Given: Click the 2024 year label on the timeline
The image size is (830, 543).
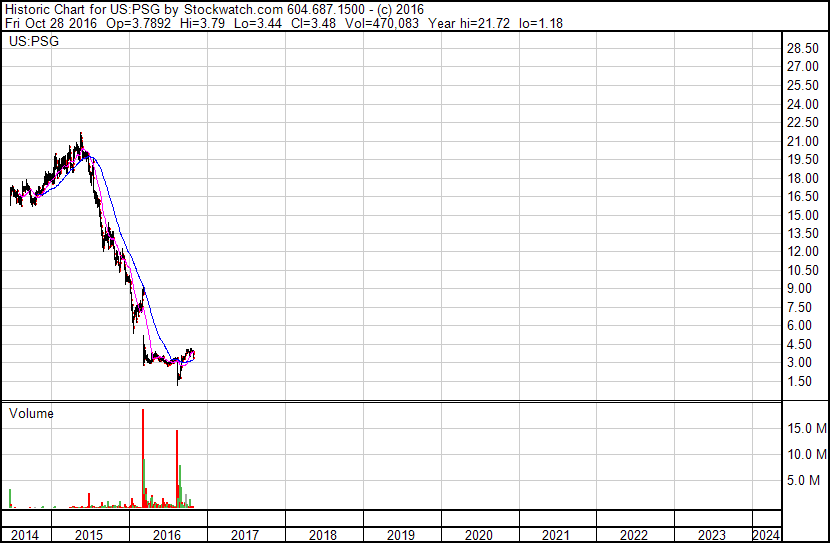Looking at the screenshot, I should click(x=766, y=535).
